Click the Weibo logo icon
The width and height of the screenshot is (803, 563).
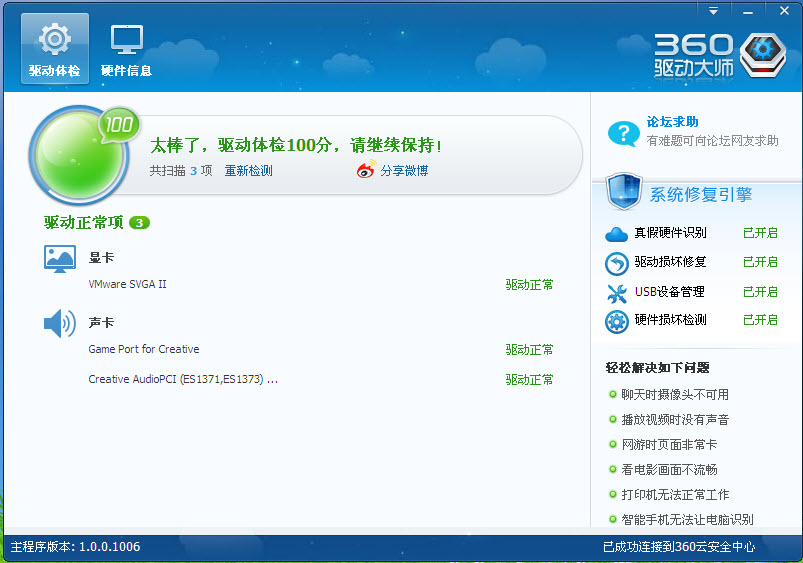click(366, 170)
